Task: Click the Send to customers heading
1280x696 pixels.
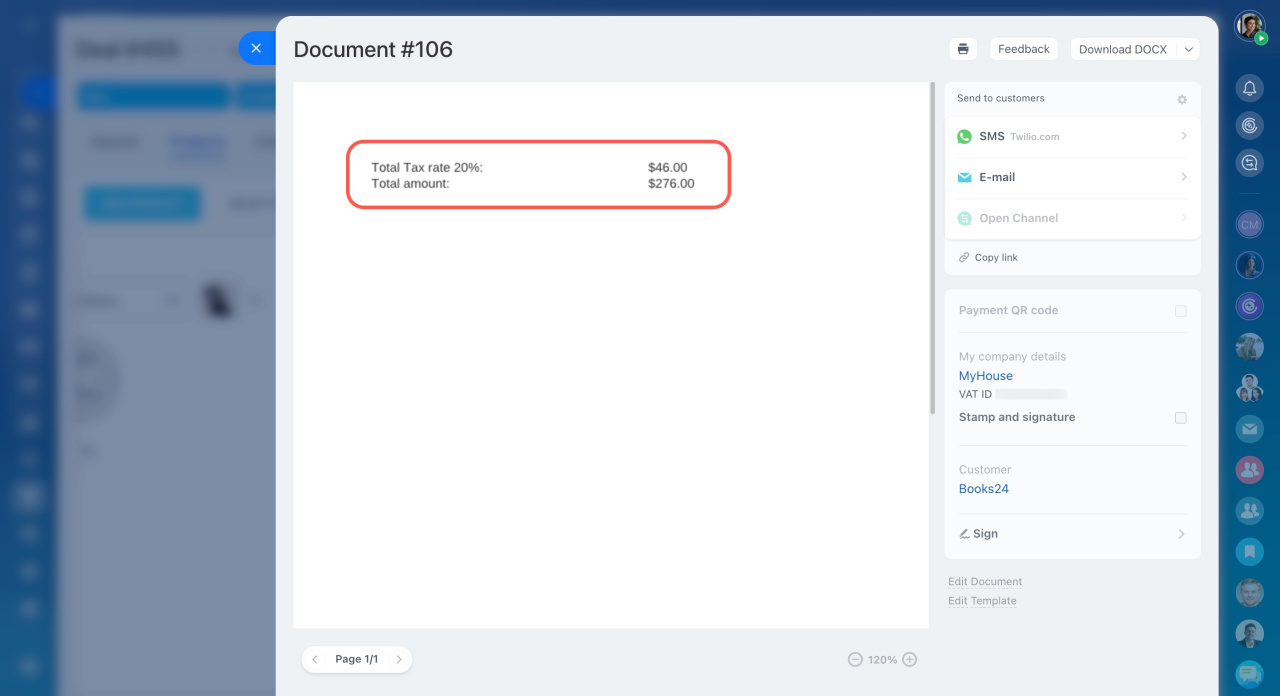Action: click(1001, 98)
